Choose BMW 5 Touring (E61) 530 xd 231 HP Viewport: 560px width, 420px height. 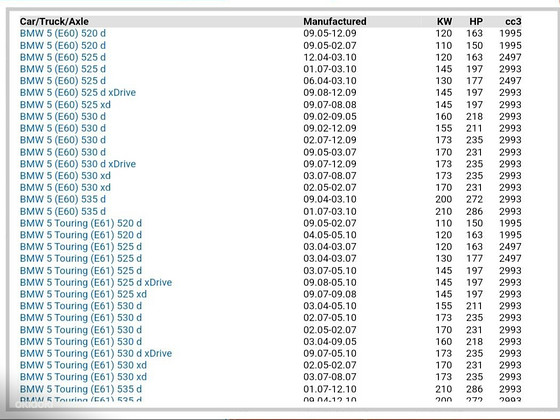[x=83, y=365]
